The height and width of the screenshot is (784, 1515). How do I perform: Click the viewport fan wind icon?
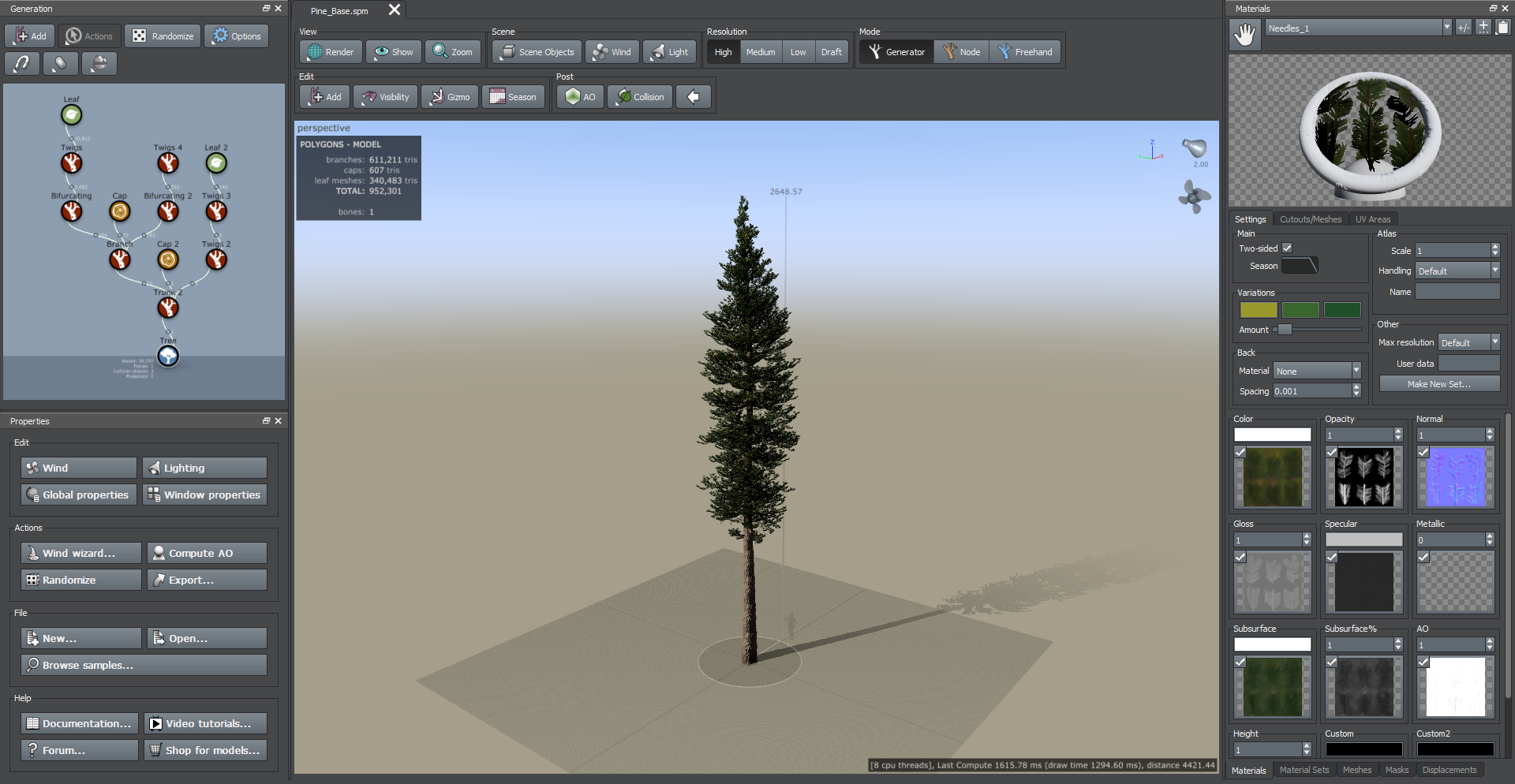click(1195, 196)
